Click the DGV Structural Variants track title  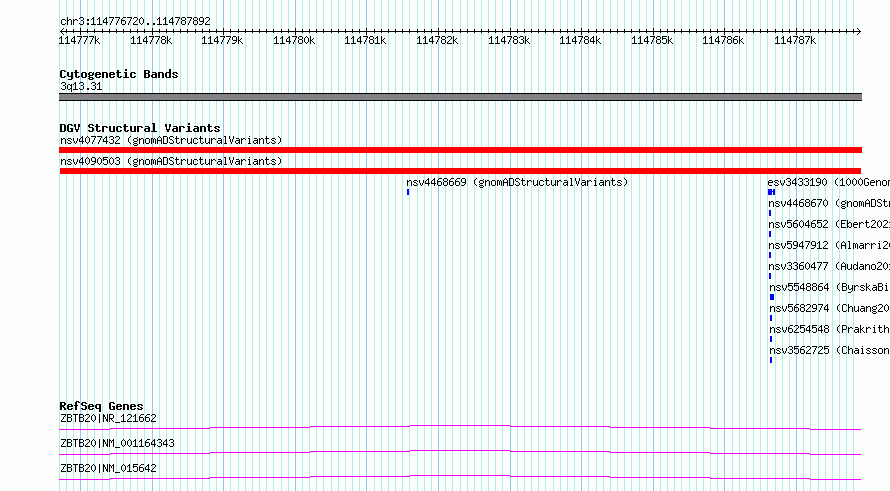click(140, 128)
